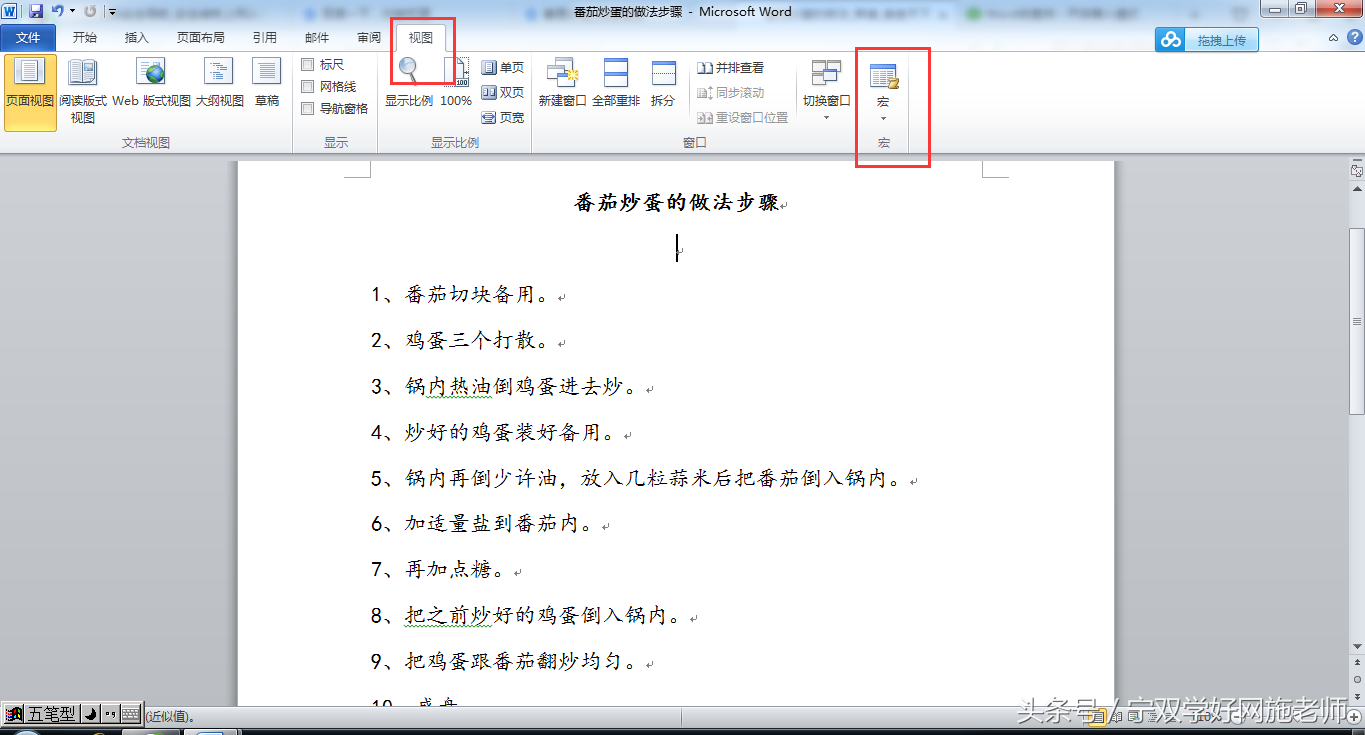Set zoom to 100%

point(456,82)
